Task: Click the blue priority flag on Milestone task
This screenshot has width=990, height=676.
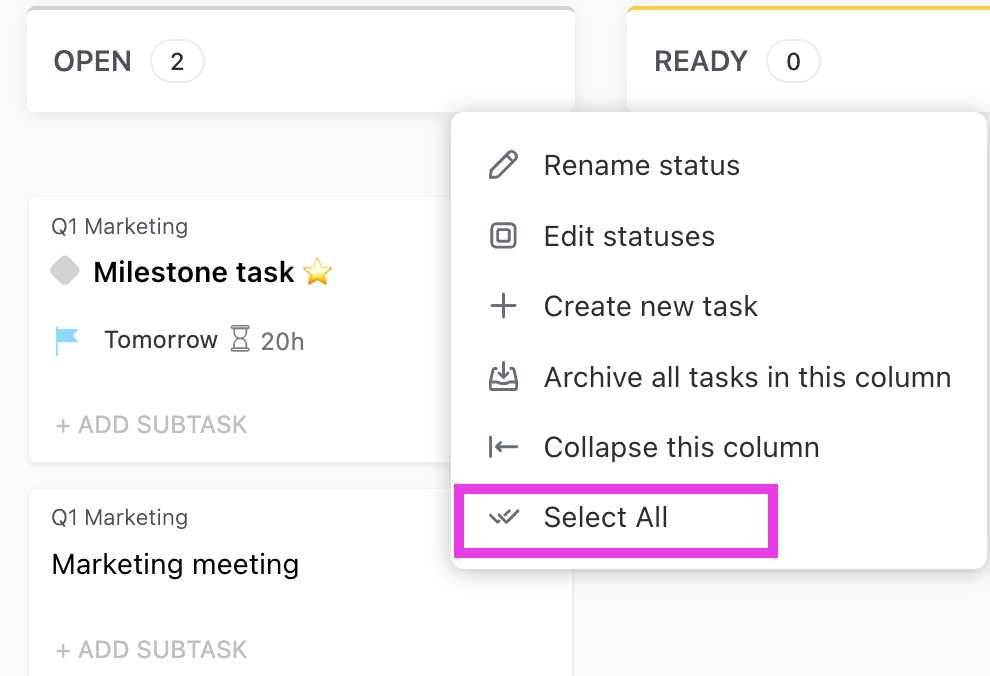Action: (66, 342)
